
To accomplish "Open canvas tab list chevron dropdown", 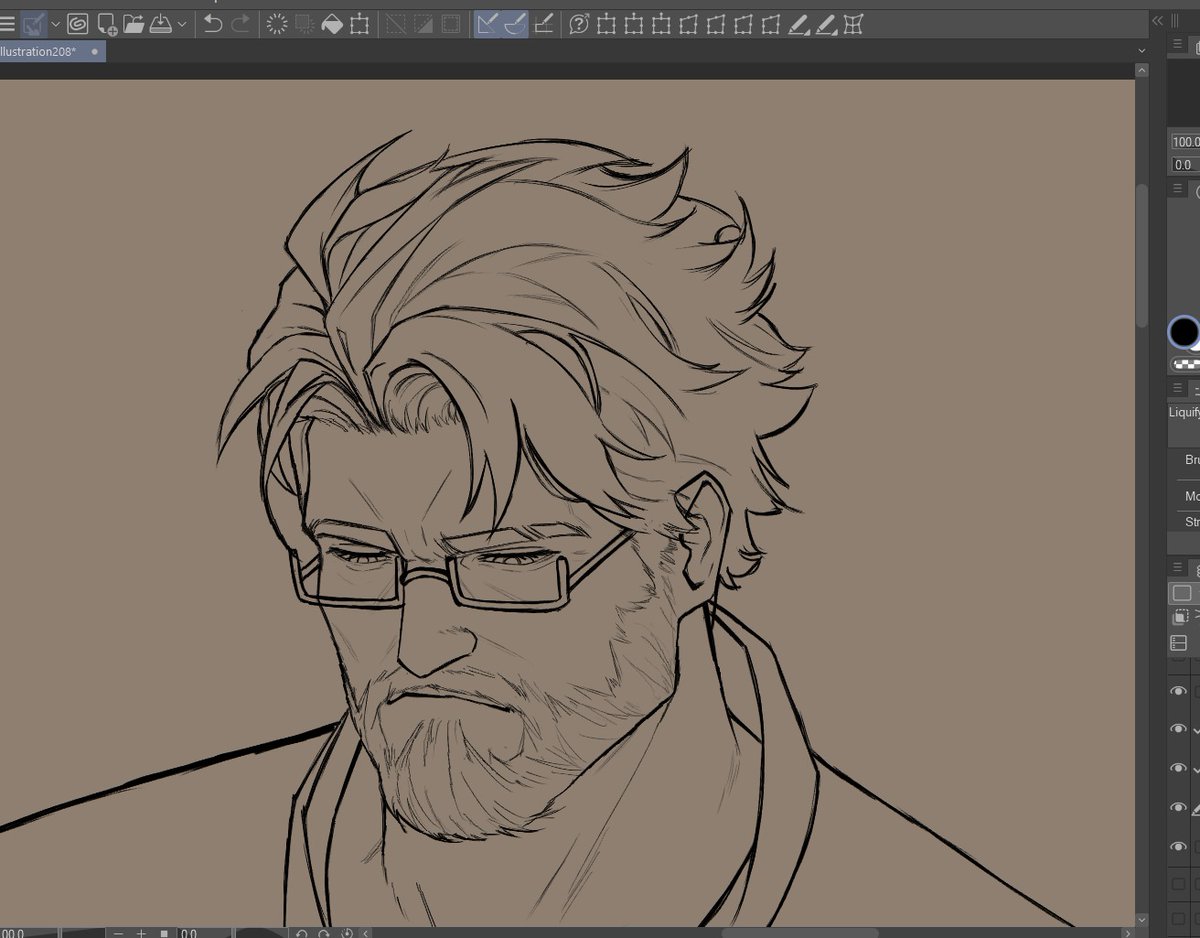I will pyautogui.click(x=1142, y=51).
